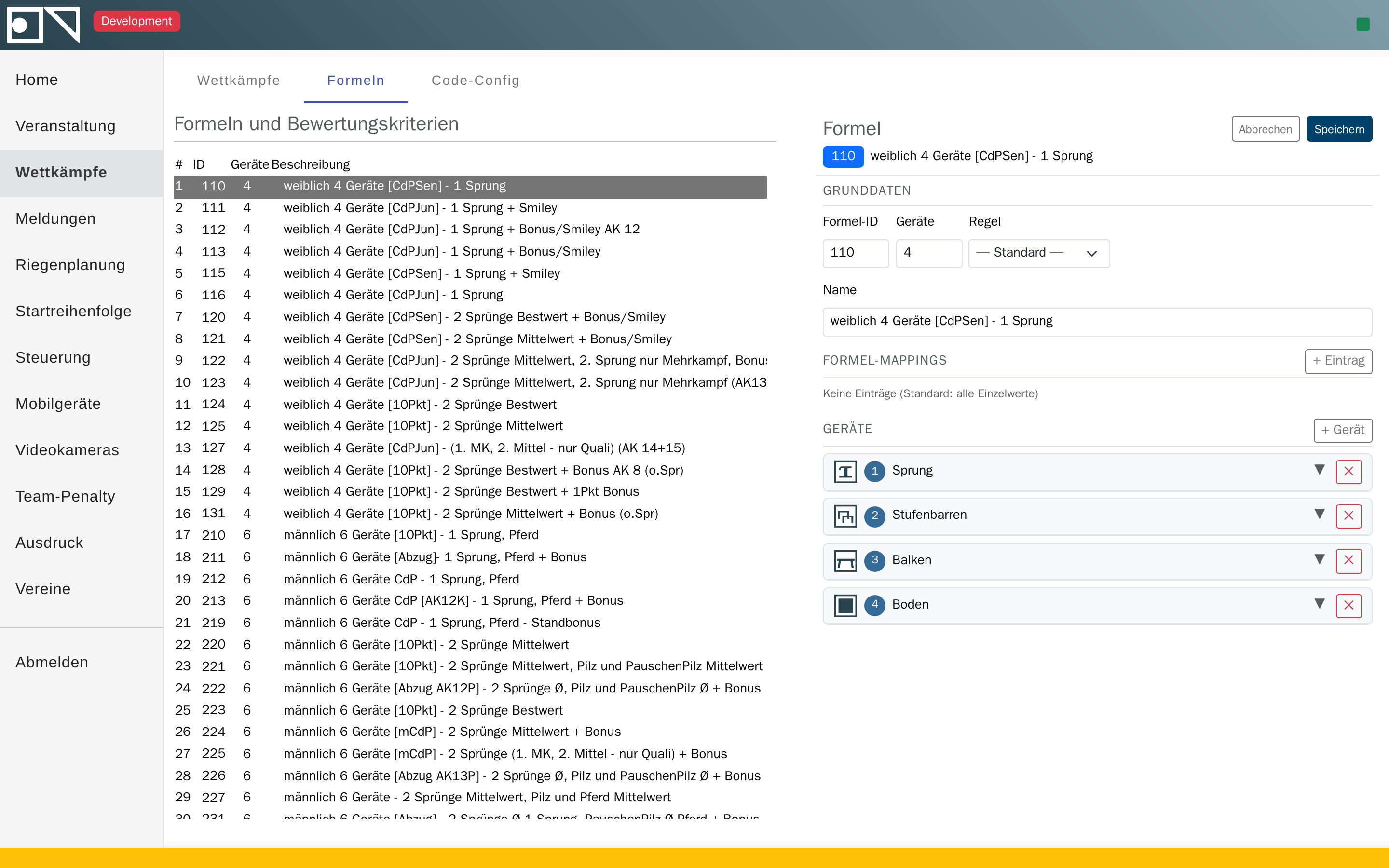Click the Formel-ID input field
1389x868 pixels.
tap(855, 253)
